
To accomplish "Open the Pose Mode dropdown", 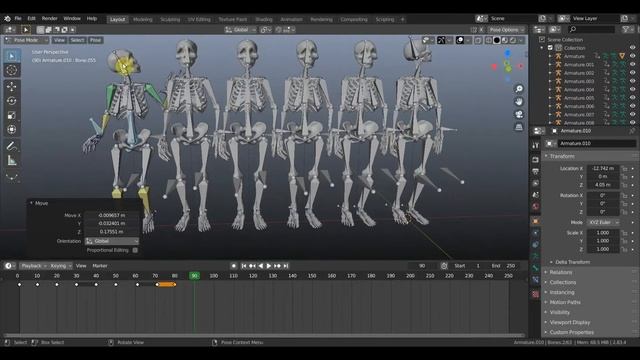I will click(x=27, y=40).
